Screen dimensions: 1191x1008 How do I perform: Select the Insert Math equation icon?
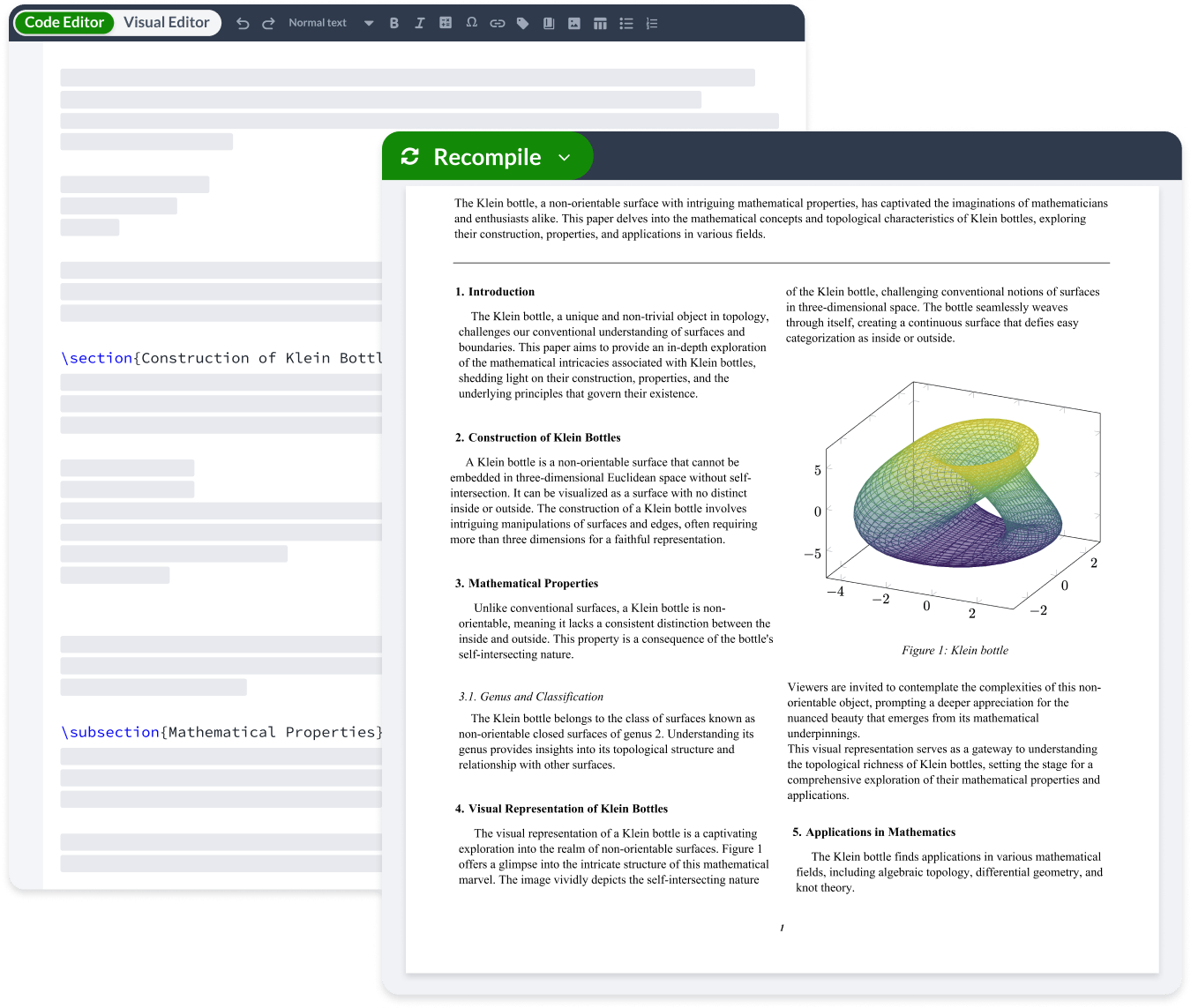click(446, 23)
